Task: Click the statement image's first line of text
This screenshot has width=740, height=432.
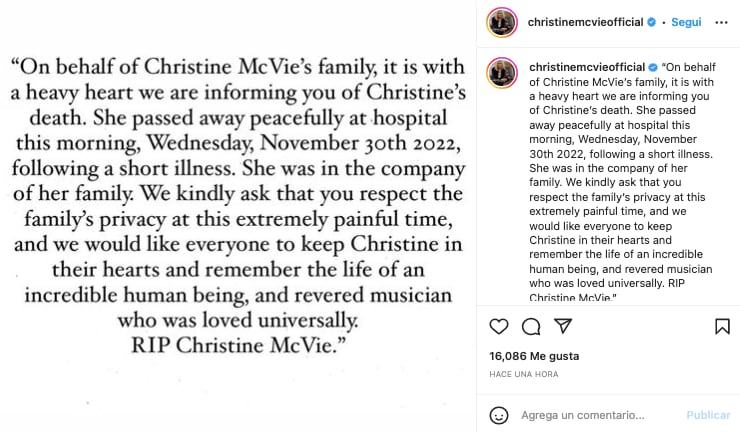Action: pyautogui.click(x=238, y=68)
